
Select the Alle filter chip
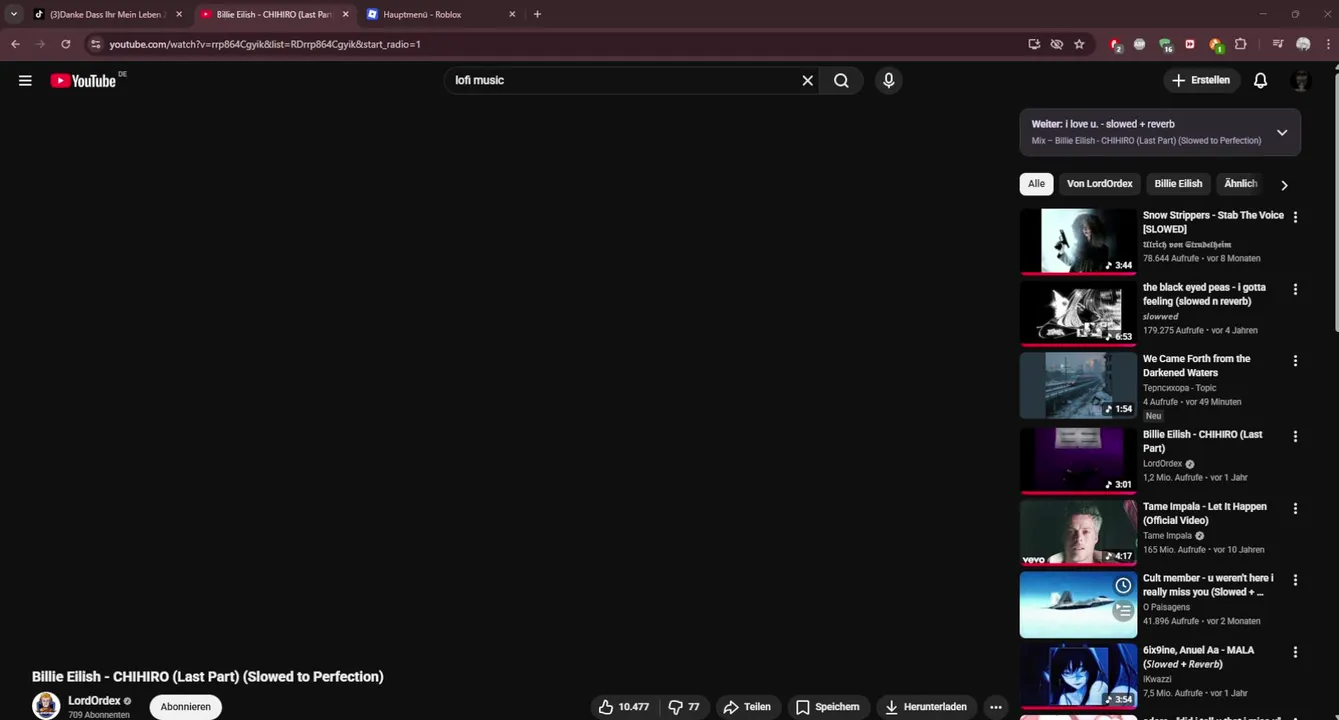click(x=1036, y=184)
